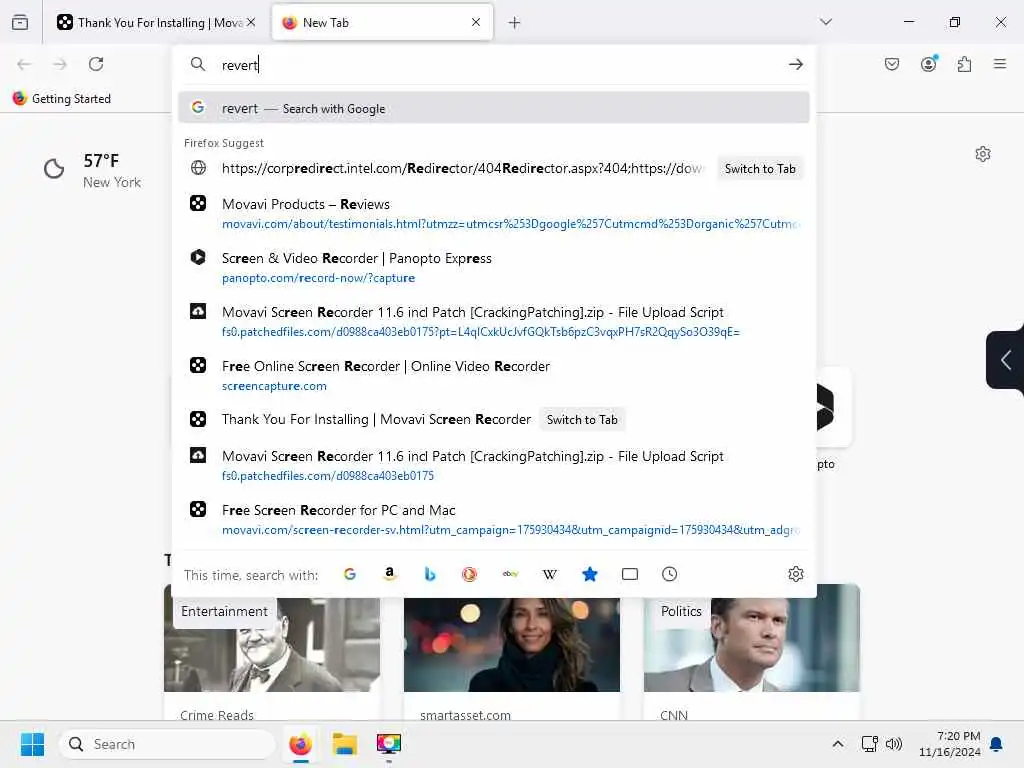Viewport: 1024px width, 768px height.
Task: Open Save to Pocket icon
Action: (892, 64)
